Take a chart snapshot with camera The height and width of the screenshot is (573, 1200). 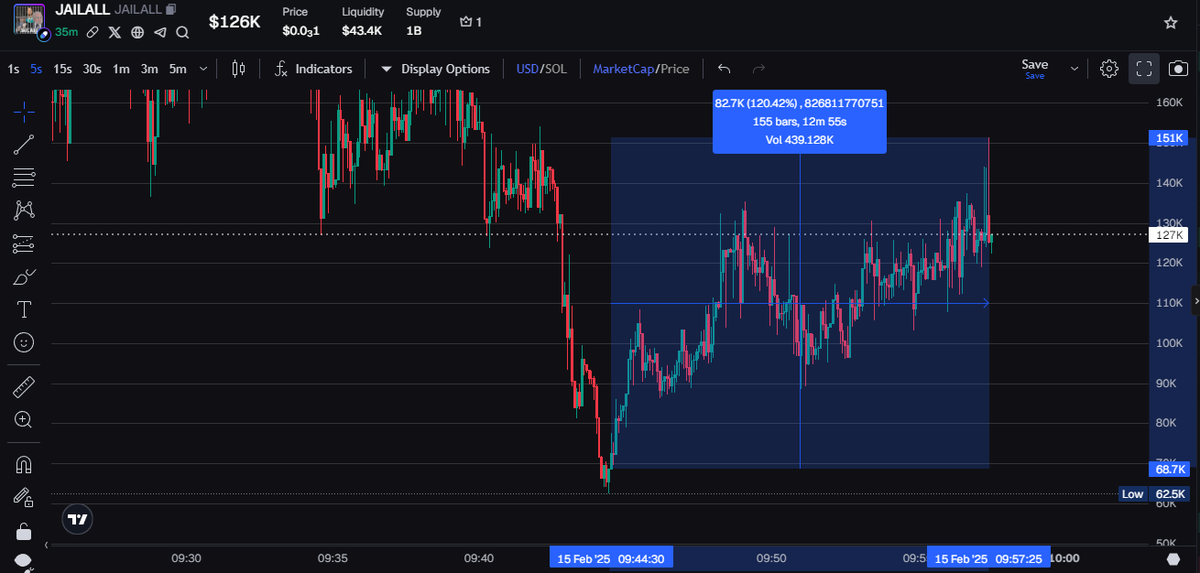point(1177,69)
